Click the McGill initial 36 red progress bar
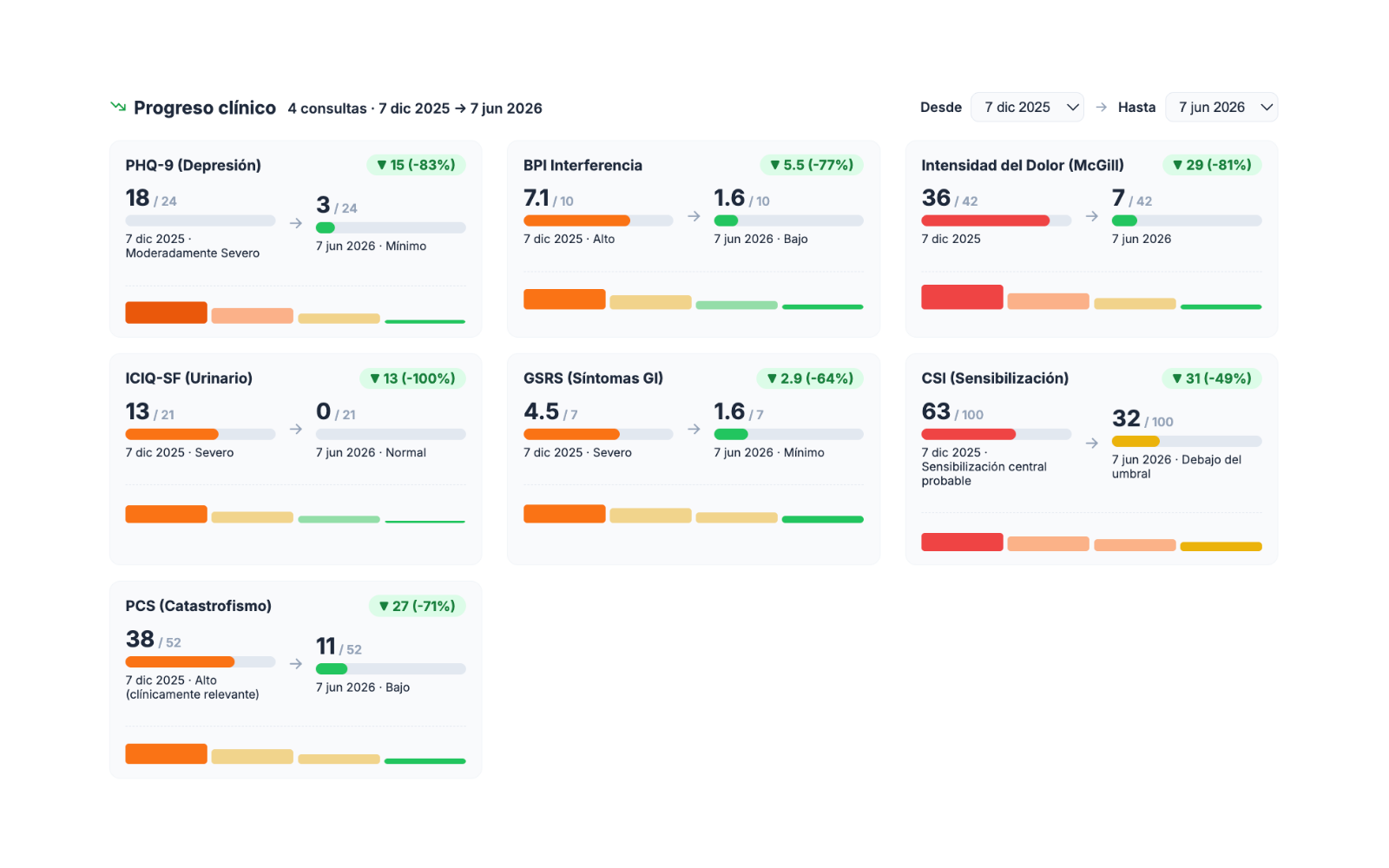The height and width of the screenshot is (868, 1389). 997,220
